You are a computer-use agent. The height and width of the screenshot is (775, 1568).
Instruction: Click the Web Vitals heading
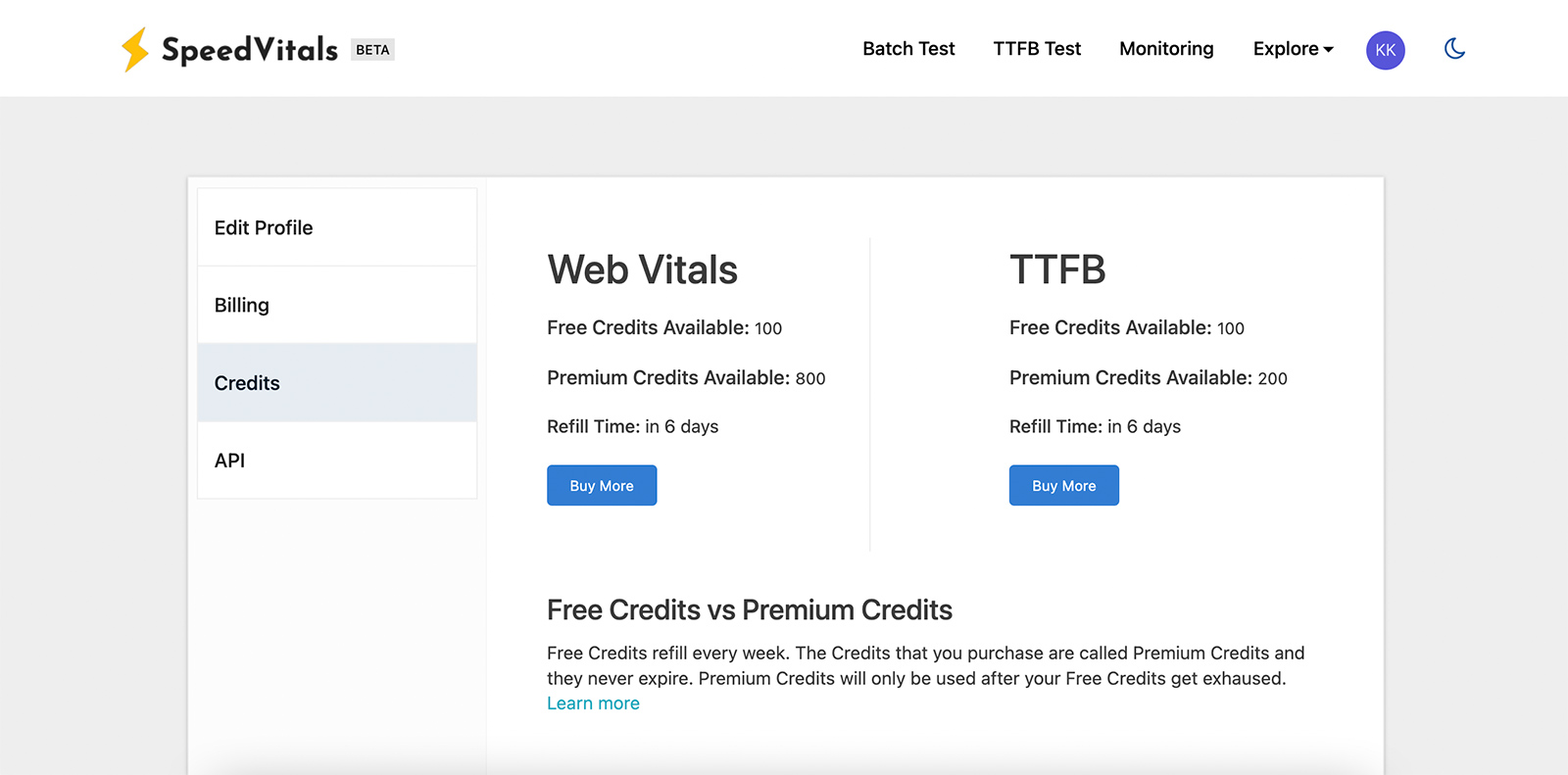click(642, 270)
